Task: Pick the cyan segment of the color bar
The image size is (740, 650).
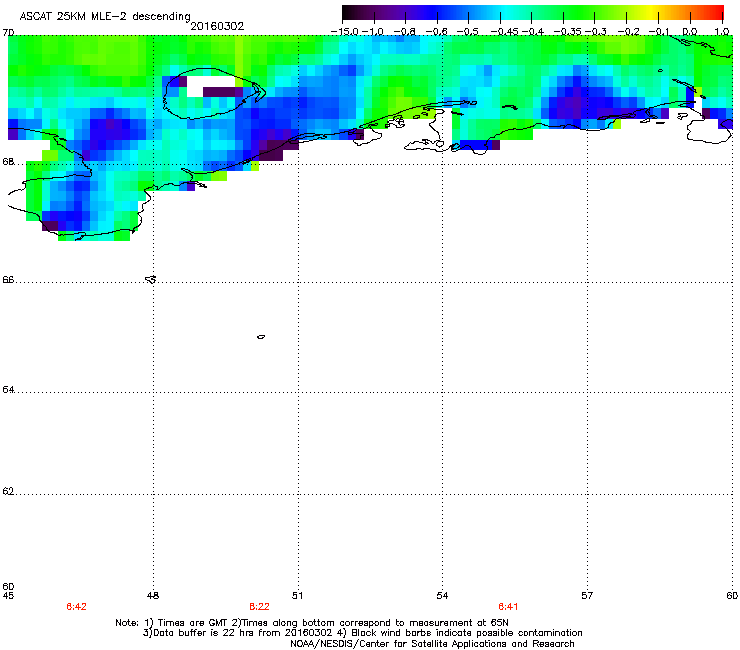Action: click(507, 12)
